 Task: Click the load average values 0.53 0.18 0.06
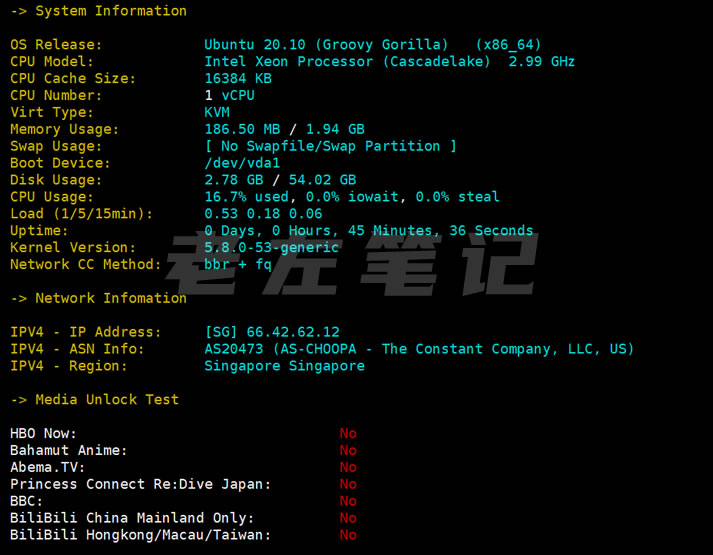tap(263, 214)
